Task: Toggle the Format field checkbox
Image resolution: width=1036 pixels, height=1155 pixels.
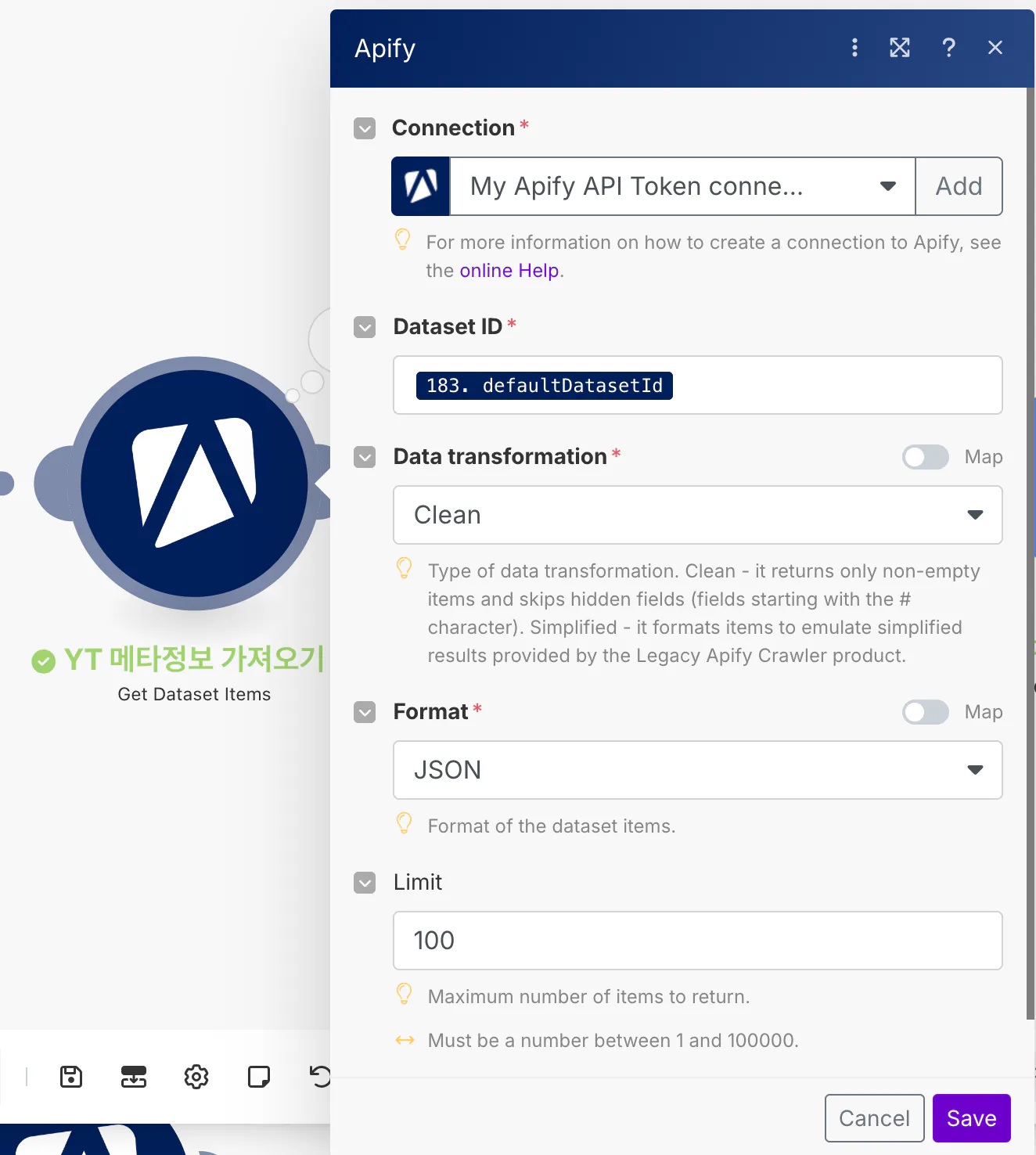Action: pyautogui.click(x=365, y=712)
